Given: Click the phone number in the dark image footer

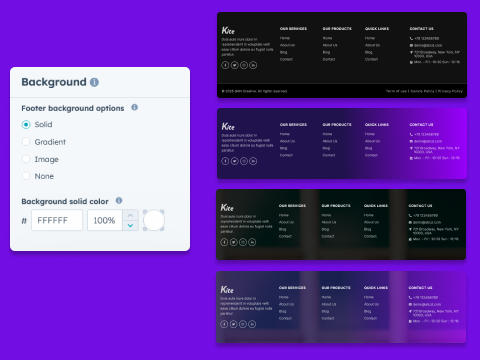Looking at the screenshot, I should pyautogui.click(x=426, y=216).
